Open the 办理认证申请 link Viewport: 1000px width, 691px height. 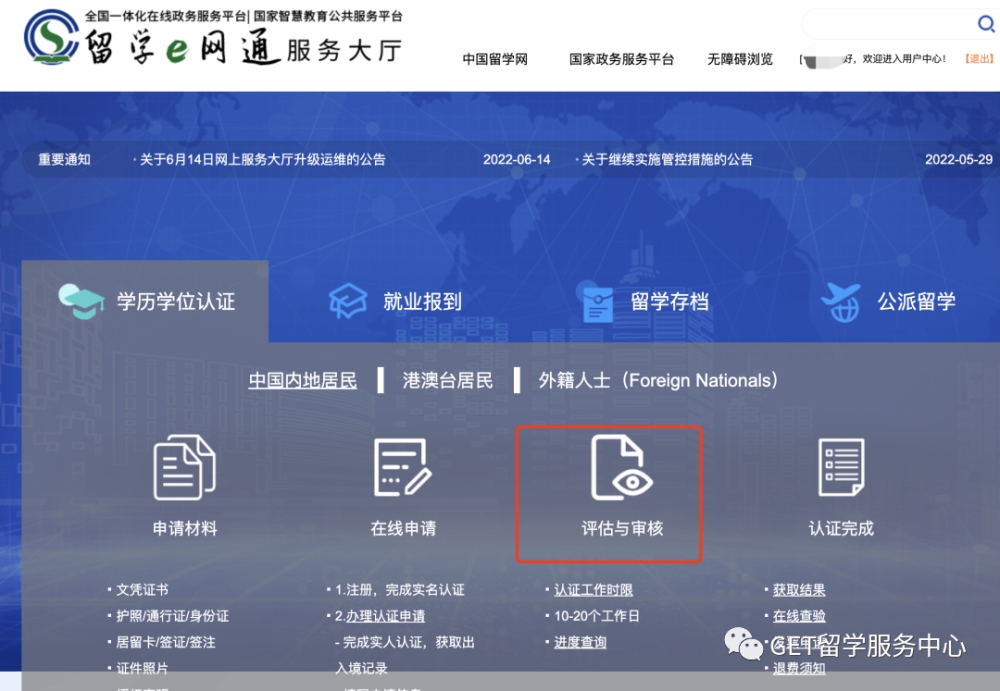tap(385, 616)
